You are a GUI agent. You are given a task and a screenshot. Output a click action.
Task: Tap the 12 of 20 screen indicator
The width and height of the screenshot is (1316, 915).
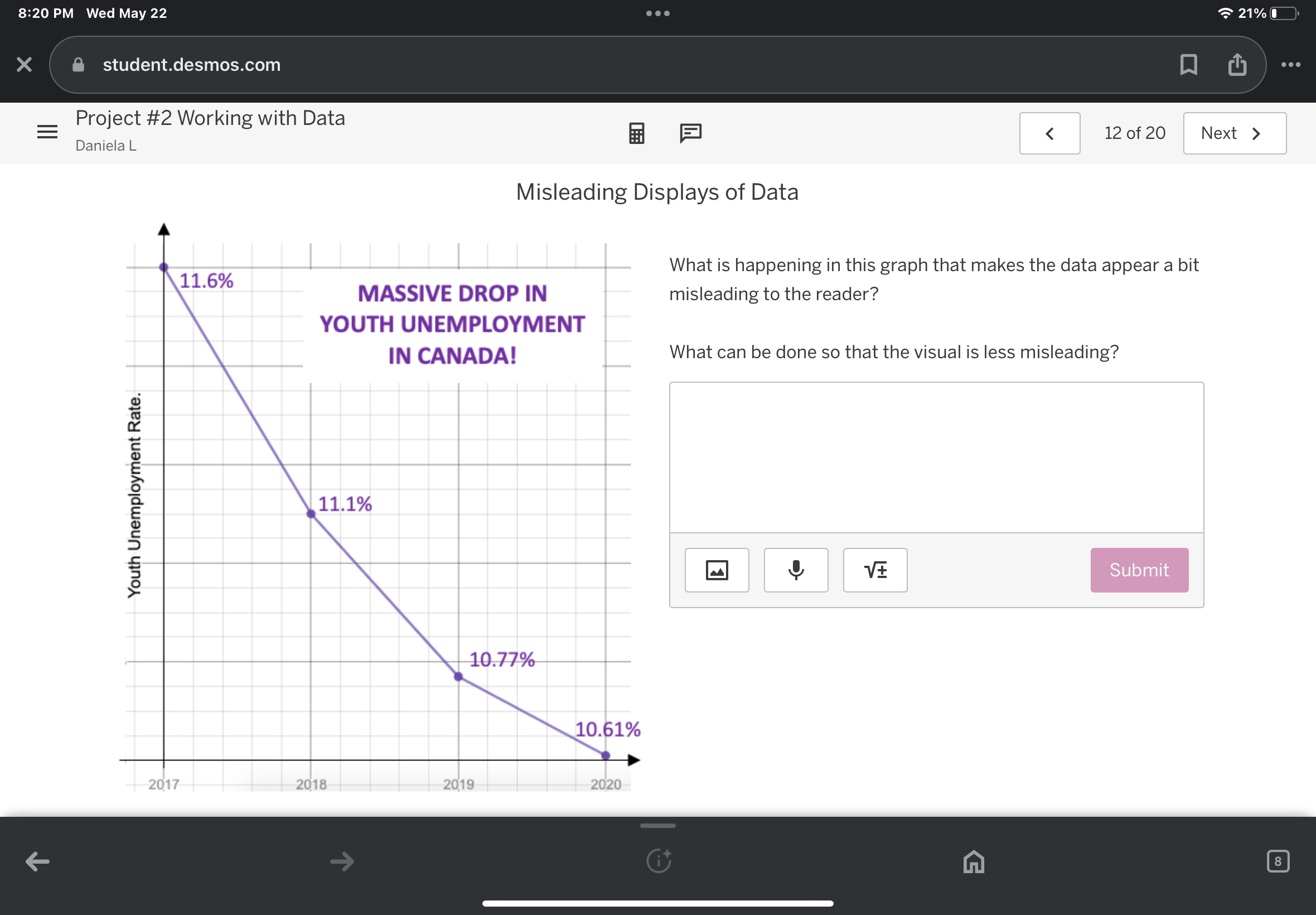pyautogui.click(x=1134, y=133)
